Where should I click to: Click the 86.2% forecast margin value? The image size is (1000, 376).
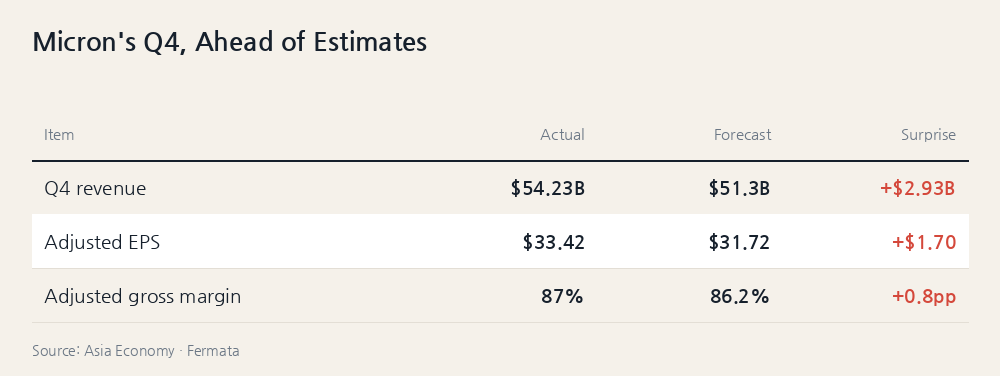pos(739,297)
